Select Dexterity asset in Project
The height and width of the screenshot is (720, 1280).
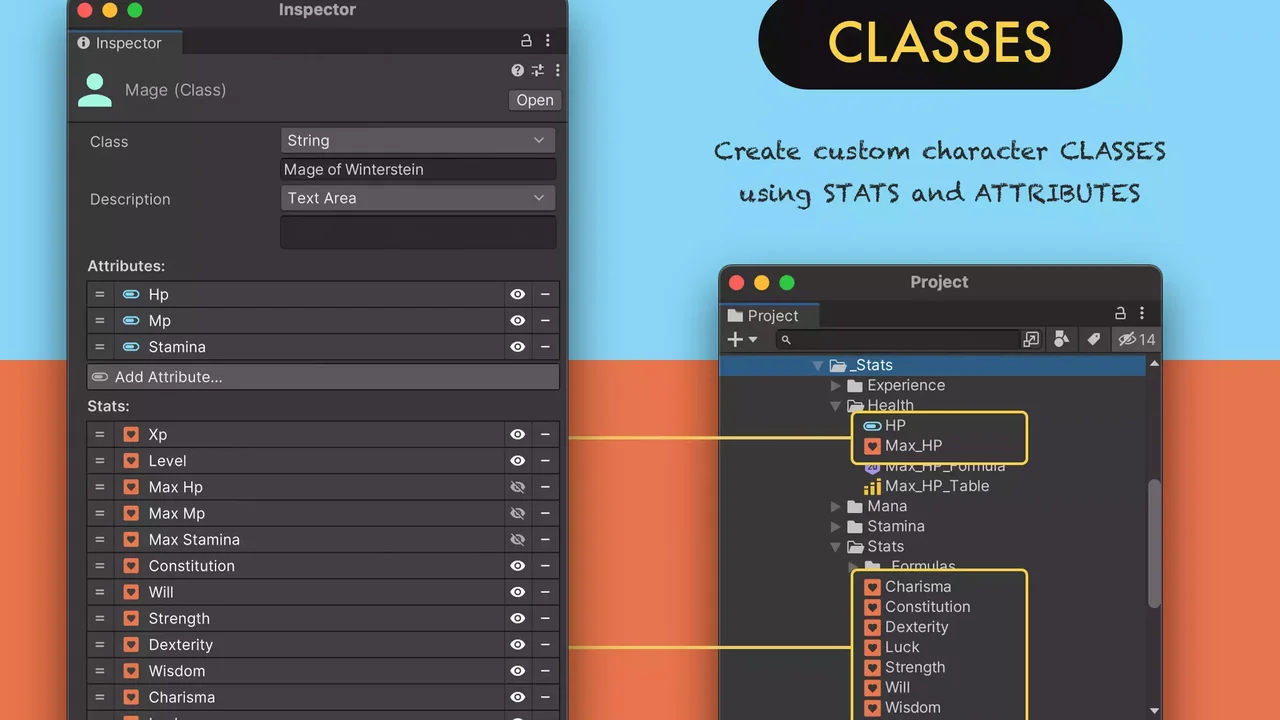(916, 627)
